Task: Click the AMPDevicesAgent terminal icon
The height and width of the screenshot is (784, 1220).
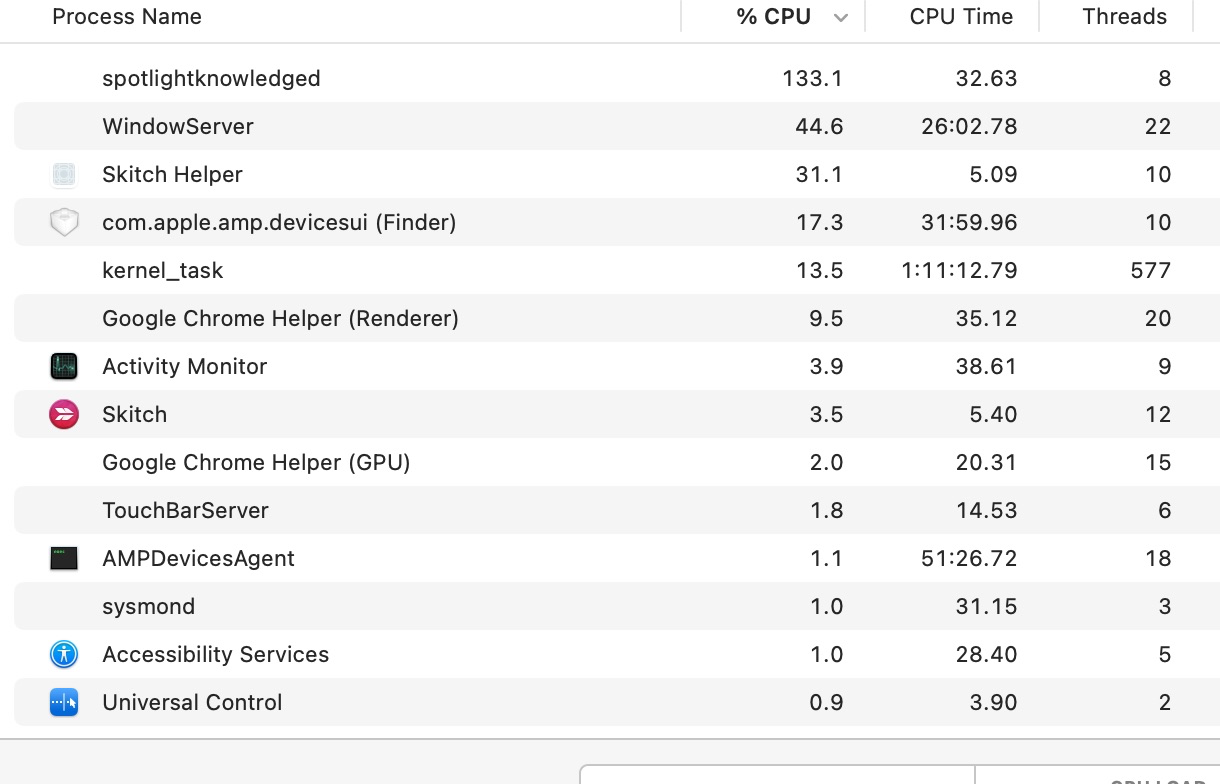Action: (x=64, y=558)
